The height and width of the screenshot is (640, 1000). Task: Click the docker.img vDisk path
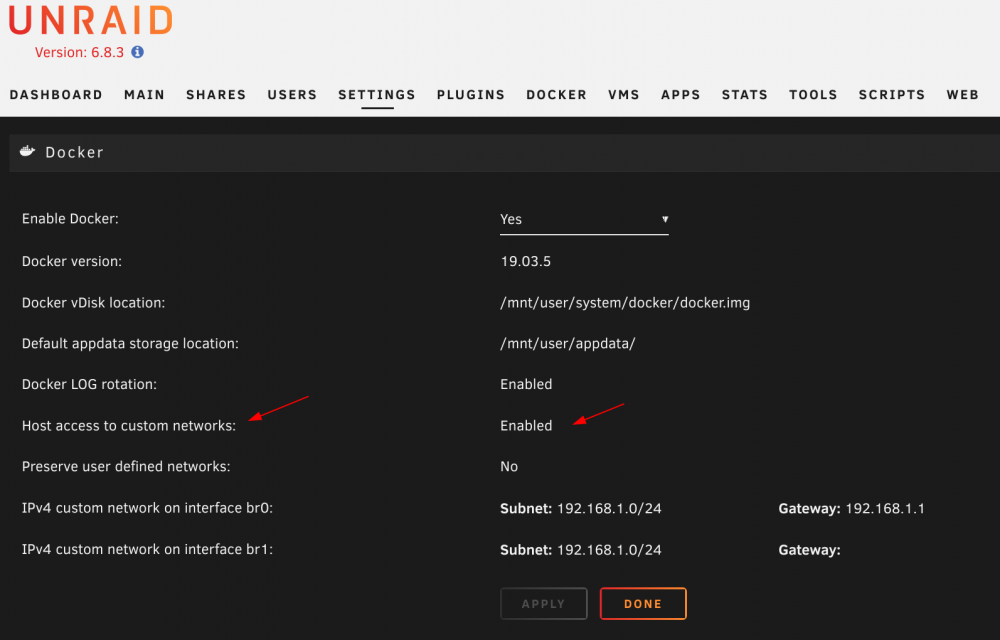(x=625, y=303)
